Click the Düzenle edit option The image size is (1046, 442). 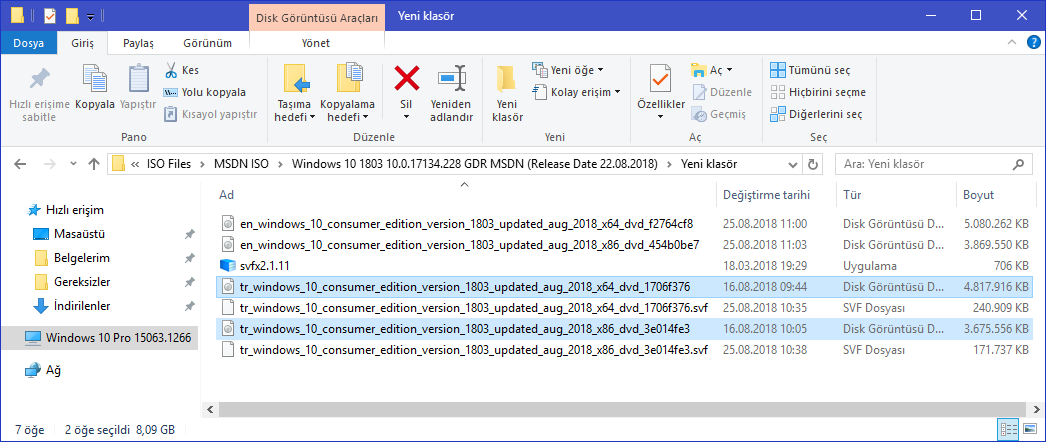[x=722, y=92]
